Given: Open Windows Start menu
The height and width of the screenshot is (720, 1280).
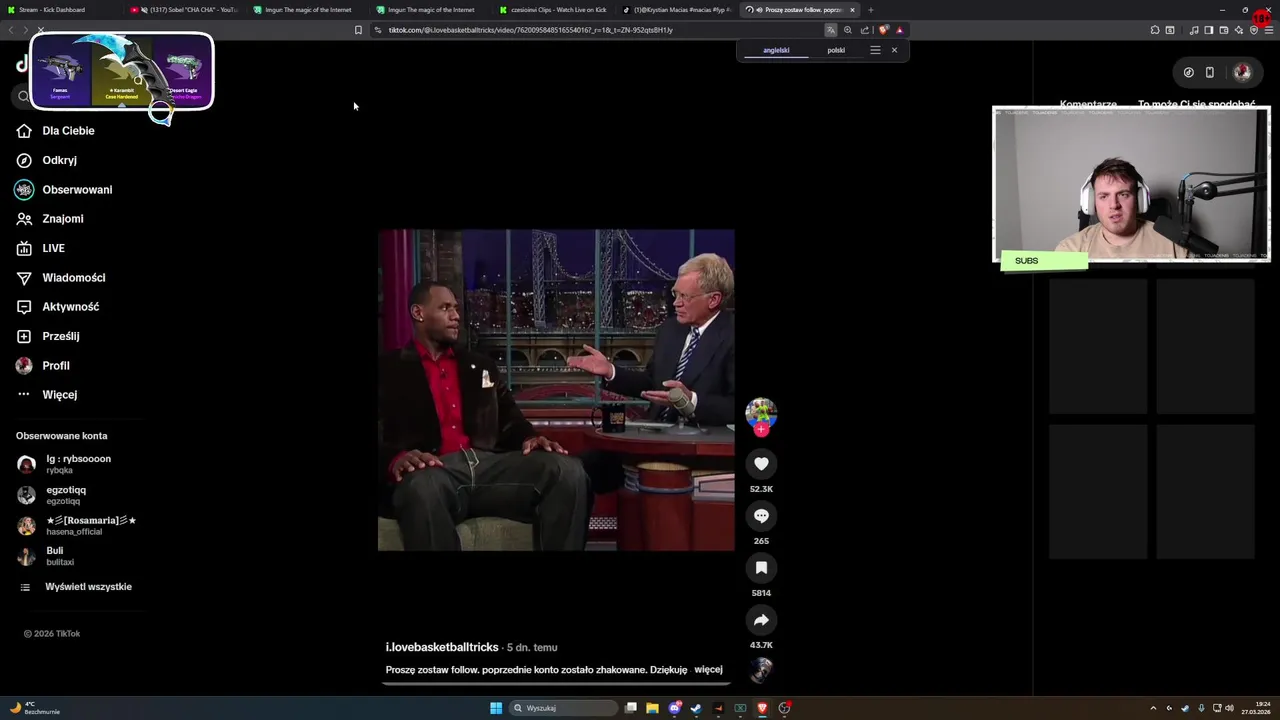Looking at the screenshot, I should (x=496, y=708).
